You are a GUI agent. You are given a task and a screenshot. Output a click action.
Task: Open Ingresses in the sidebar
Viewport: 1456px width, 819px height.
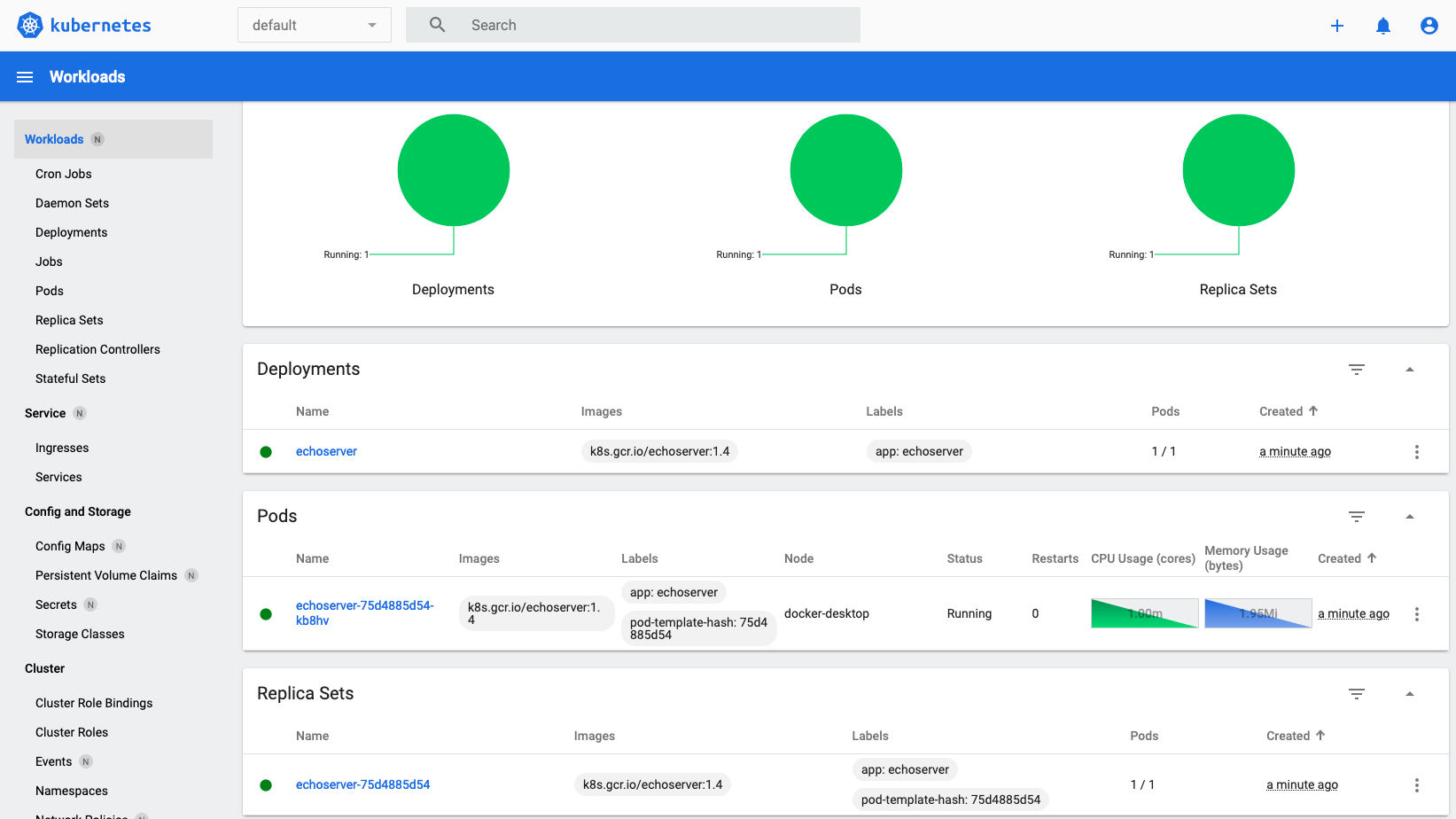(x=62, y=448)
